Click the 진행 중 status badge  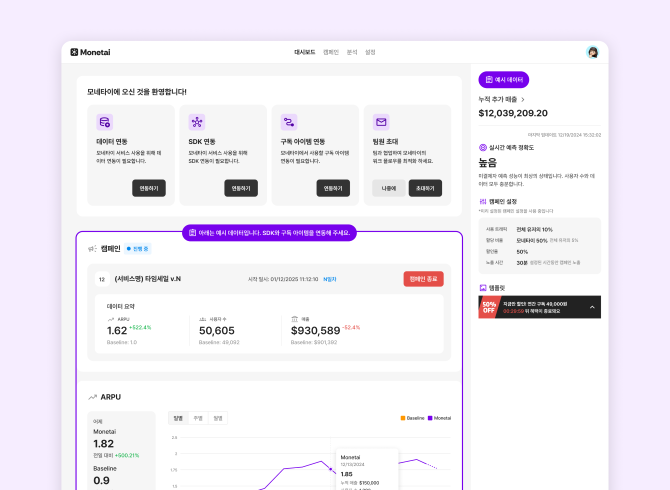[138, 249]
